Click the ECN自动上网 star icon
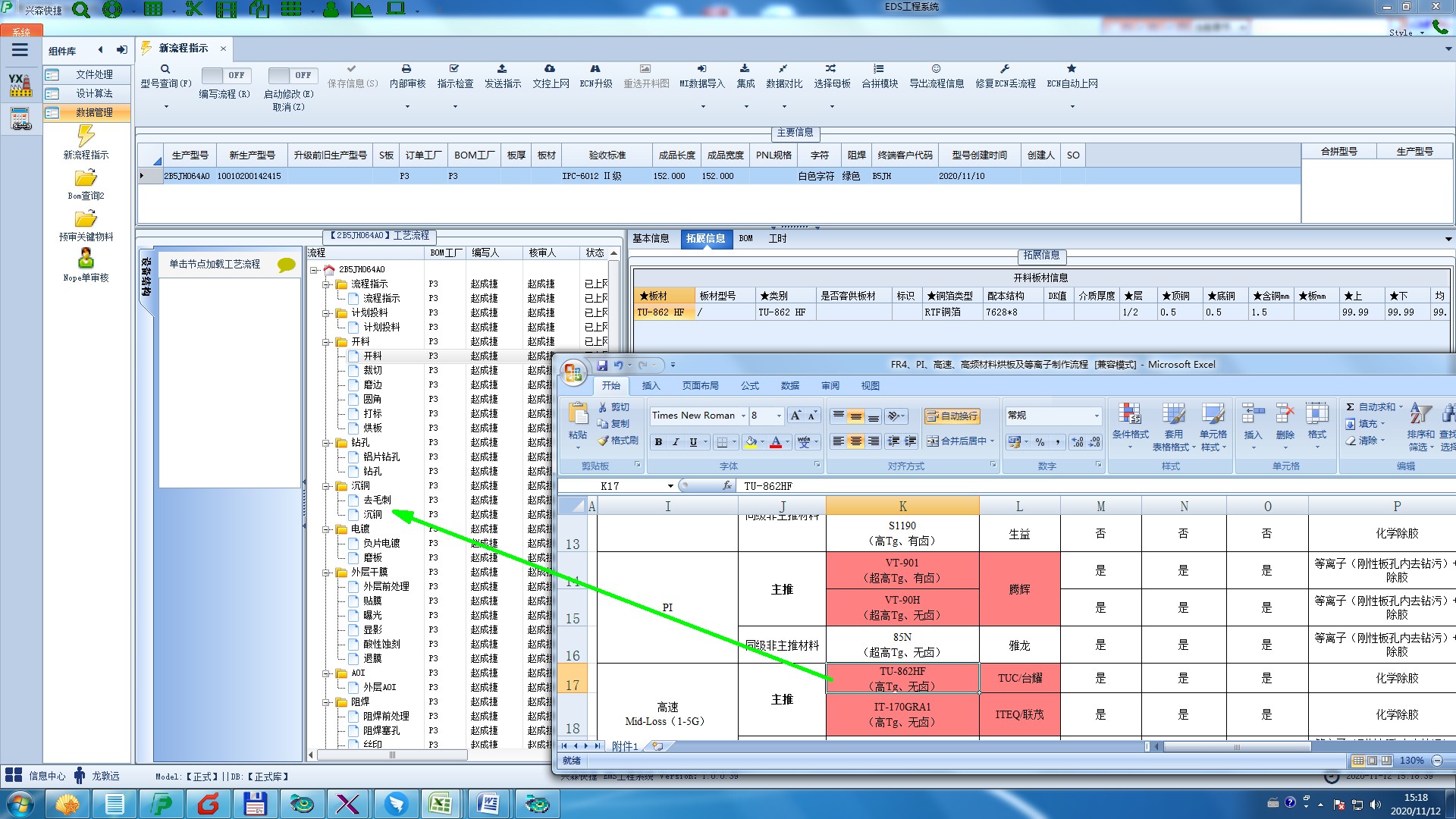The height and width of the screenshot is (819, 1456). [1072, 69]
